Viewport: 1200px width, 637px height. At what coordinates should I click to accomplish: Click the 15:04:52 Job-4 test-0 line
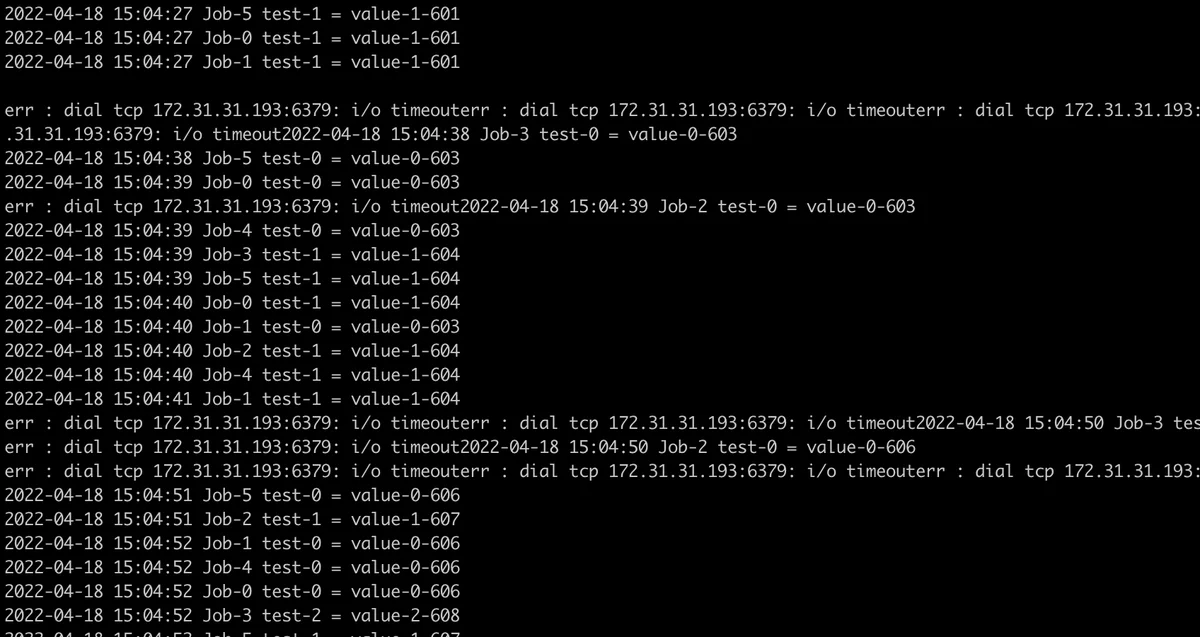(232, 566)
